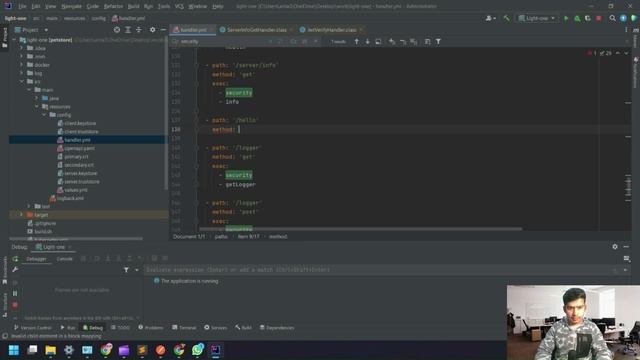Open the light-one run configuration dropdown
Viewport: 640px width, 360px height.
(x=537, y=18)
